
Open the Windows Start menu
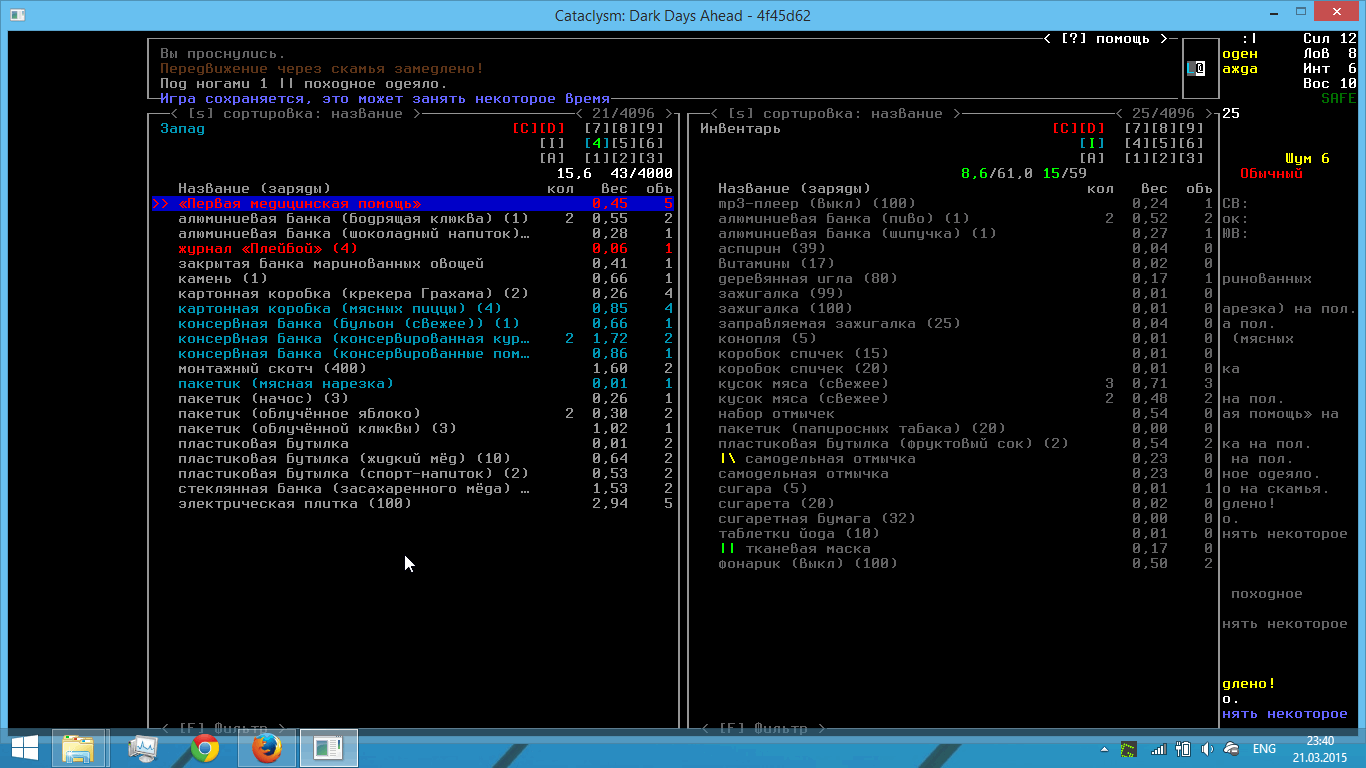click(24, 748)
